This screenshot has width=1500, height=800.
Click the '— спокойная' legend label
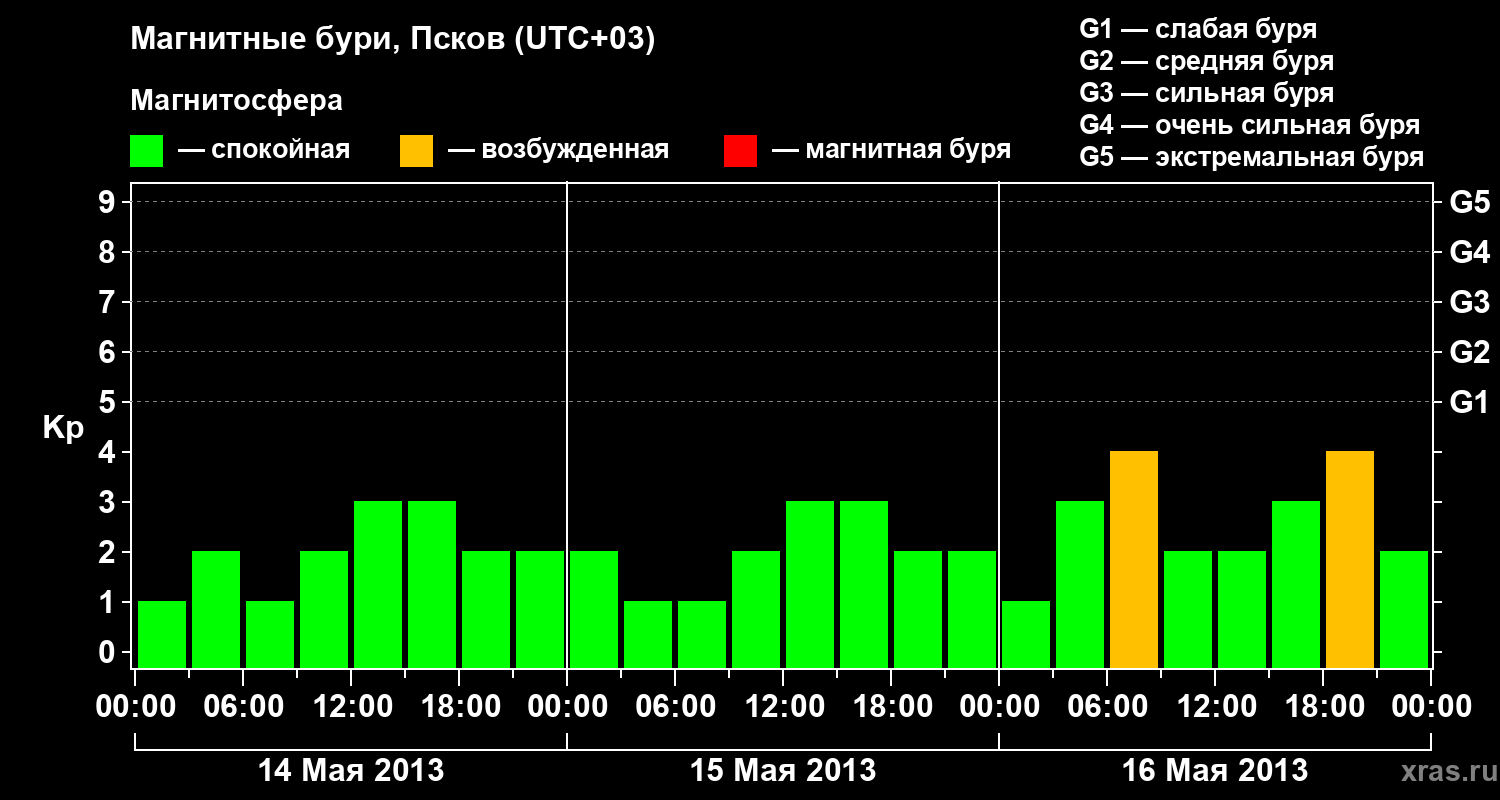264,150
